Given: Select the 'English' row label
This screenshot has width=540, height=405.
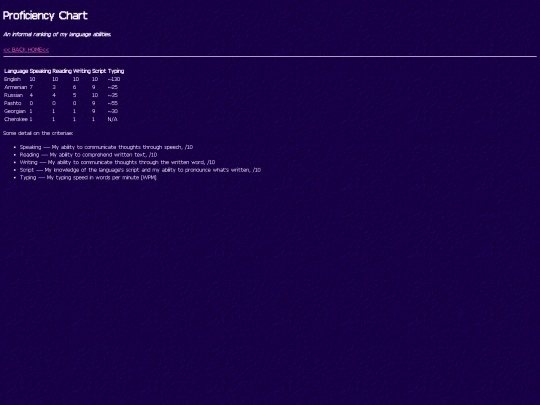Looking at the screenshot, I should [x=12, y=79].
